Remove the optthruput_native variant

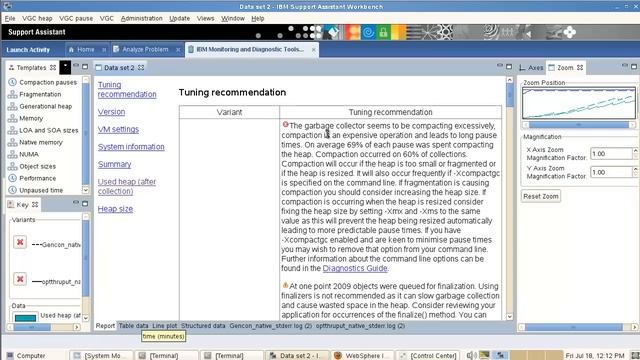[x=20, y=279]
